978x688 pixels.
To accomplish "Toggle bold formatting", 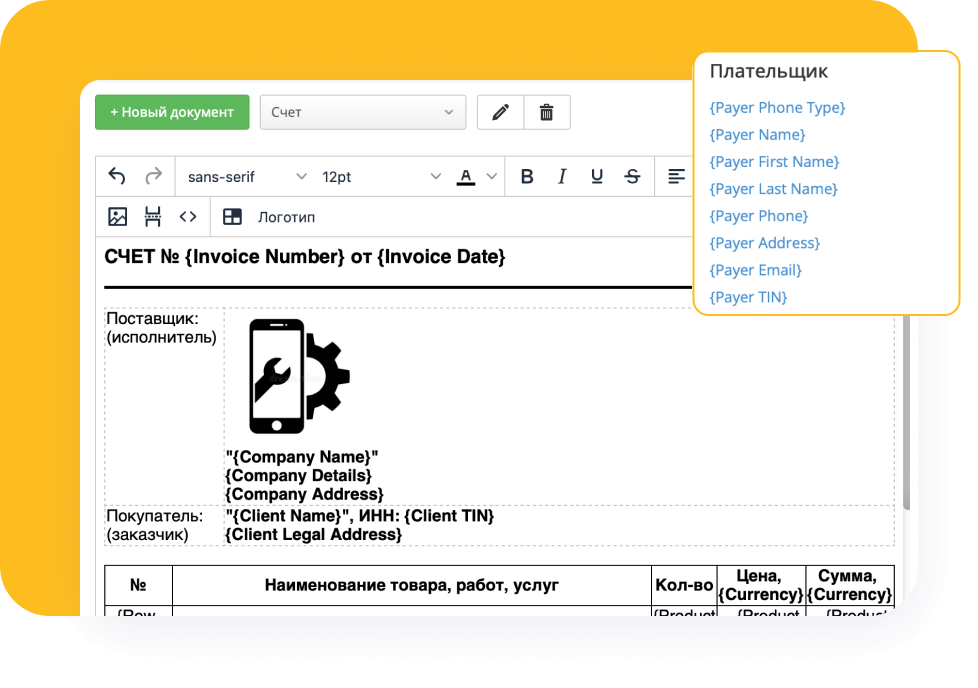I will (527, 177).
